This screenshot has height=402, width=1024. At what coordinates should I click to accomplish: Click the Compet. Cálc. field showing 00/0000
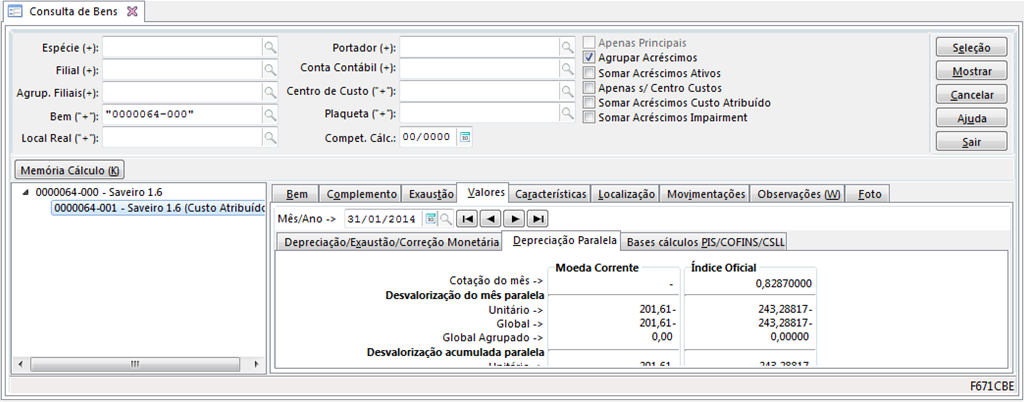click(x=428, y=137)
